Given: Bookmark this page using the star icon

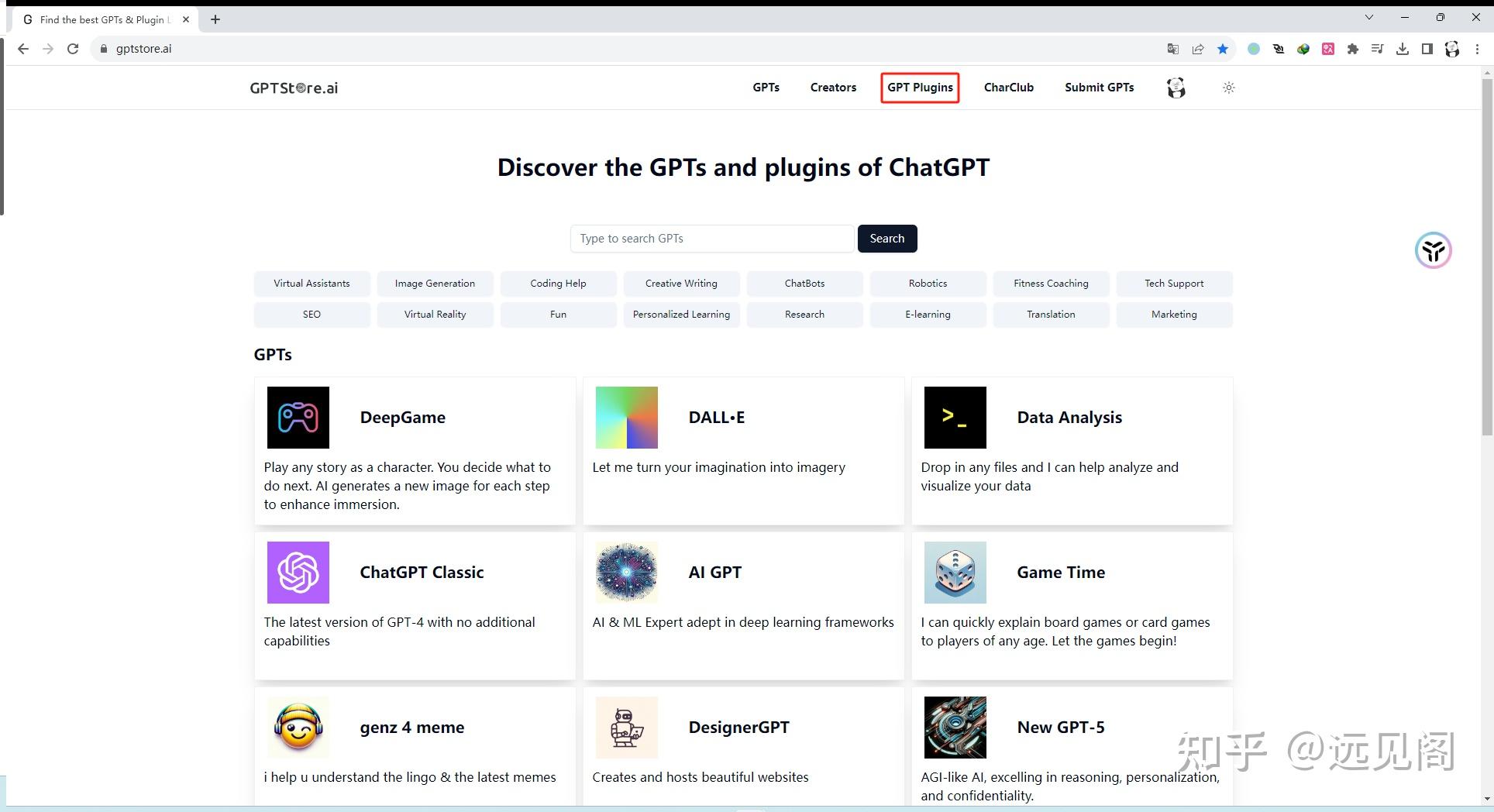Looking at the screenshot, I should click(1223, 48).
